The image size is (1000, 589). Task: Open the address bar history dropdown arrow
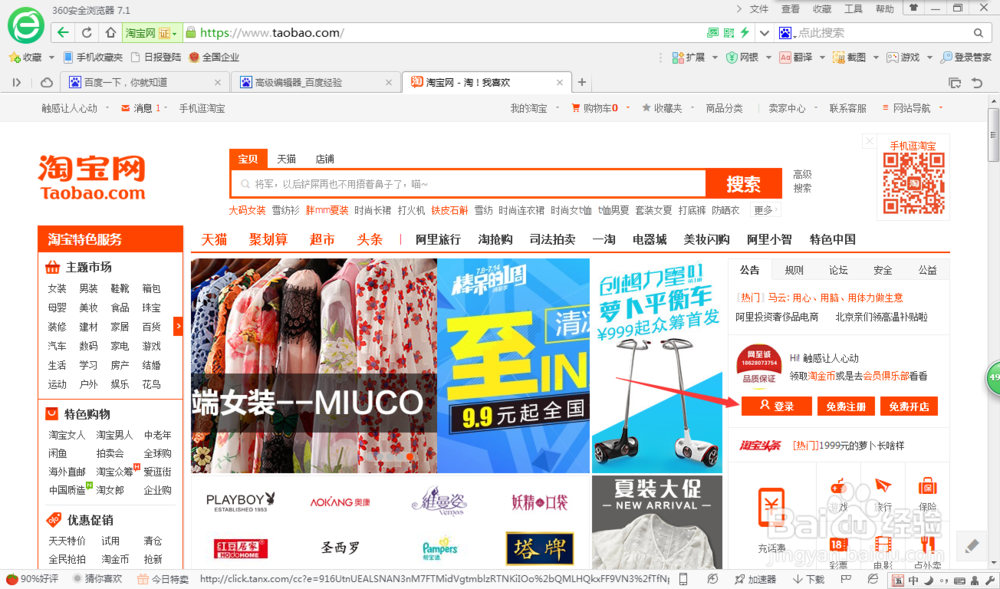(x=763, y=31)
